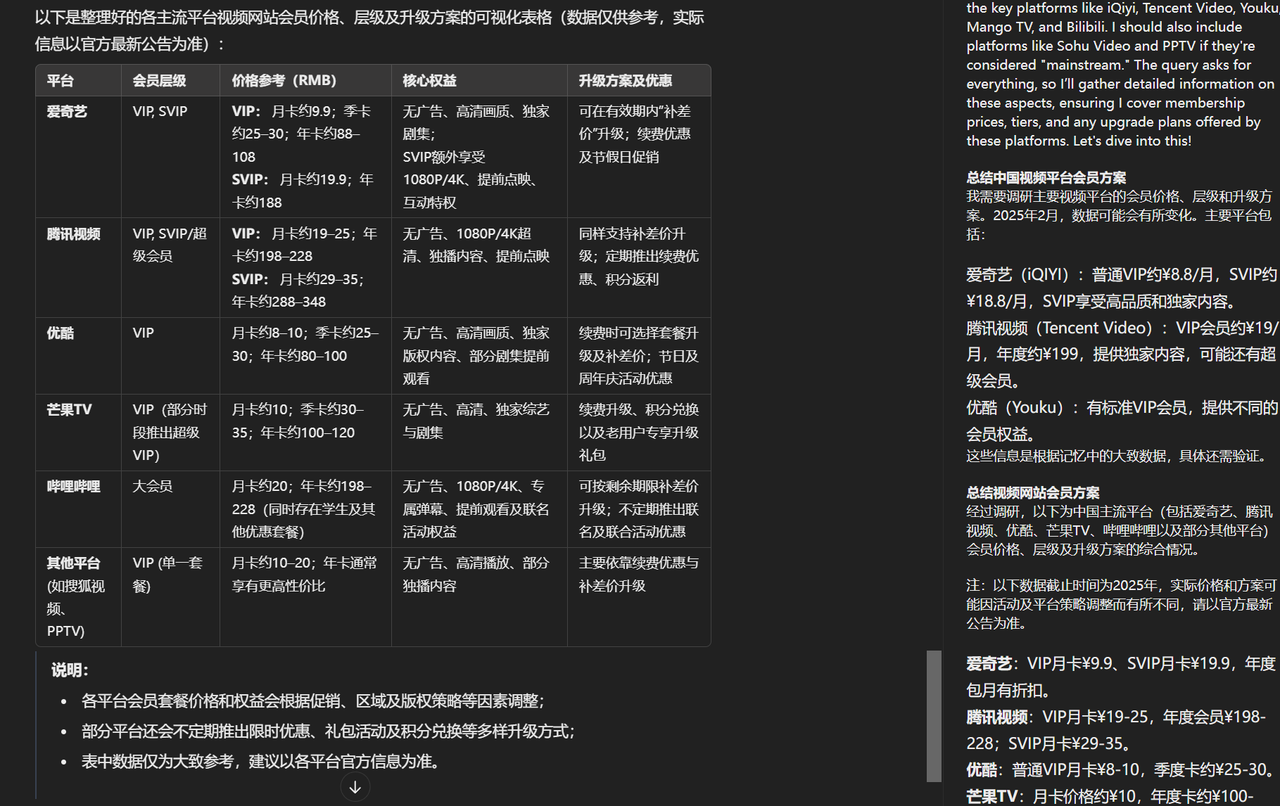This screenshot has width=1280, height=806.
Task: Click benefits cell mentioning 独家版权内容
Action: 479,356
